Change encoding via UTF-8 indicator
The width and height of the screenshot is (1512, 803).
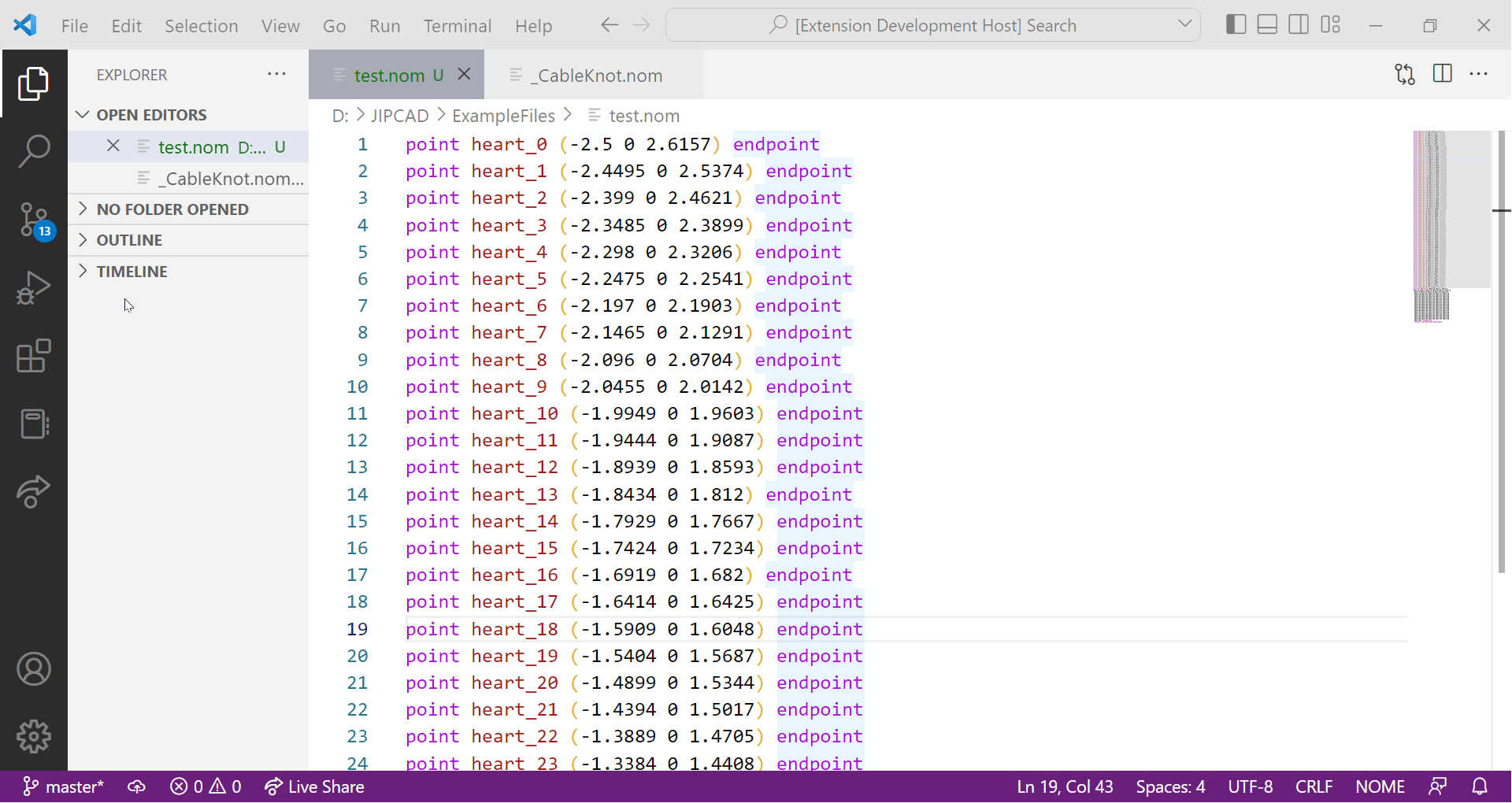(x=1250, y=786)
